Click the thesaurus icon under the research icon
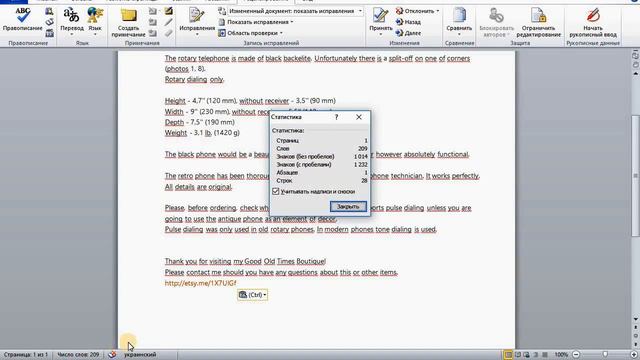 pyautogui.click(x=49, y=22)
